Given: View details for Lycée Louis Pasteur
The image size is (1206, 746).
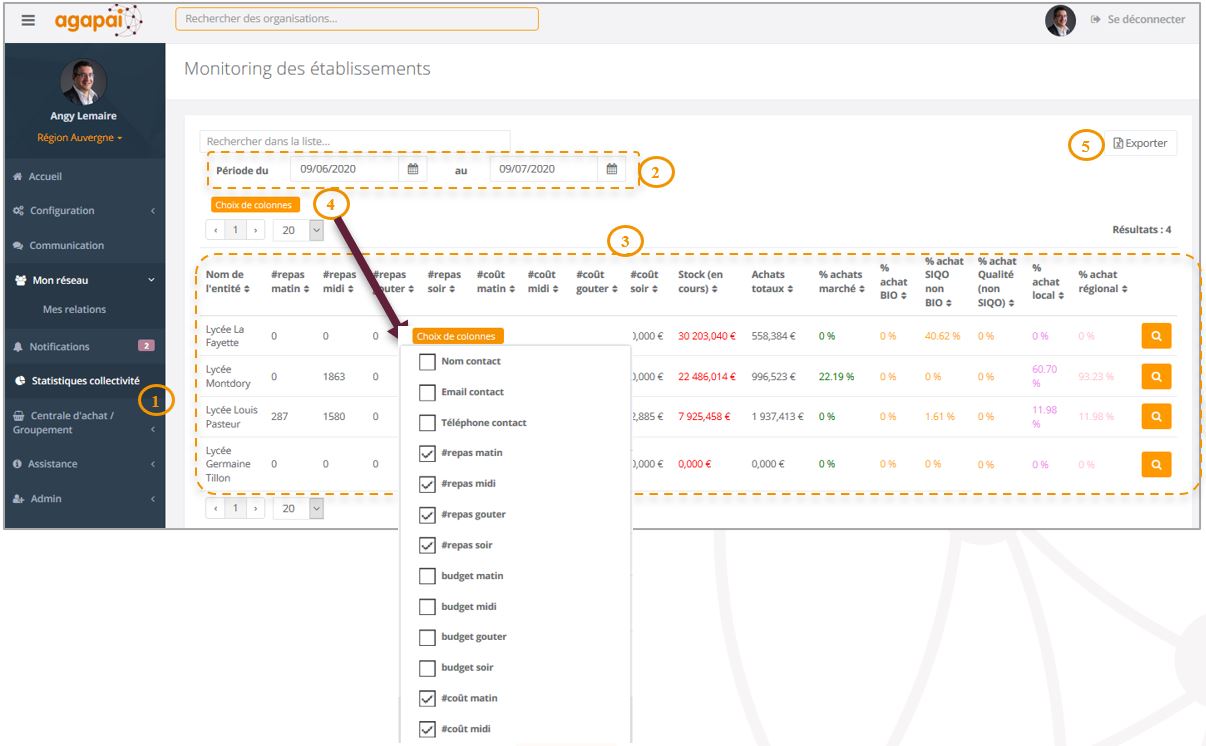Looking at the screenshot, I should [1156, 416].
